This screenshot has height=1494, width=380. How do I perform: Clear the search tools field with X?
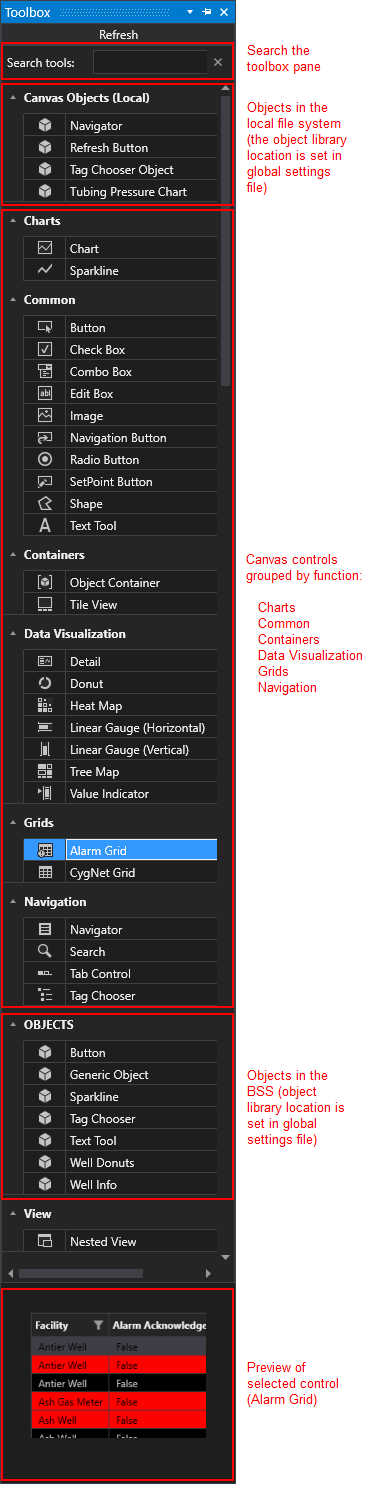(x=218, y=62)
